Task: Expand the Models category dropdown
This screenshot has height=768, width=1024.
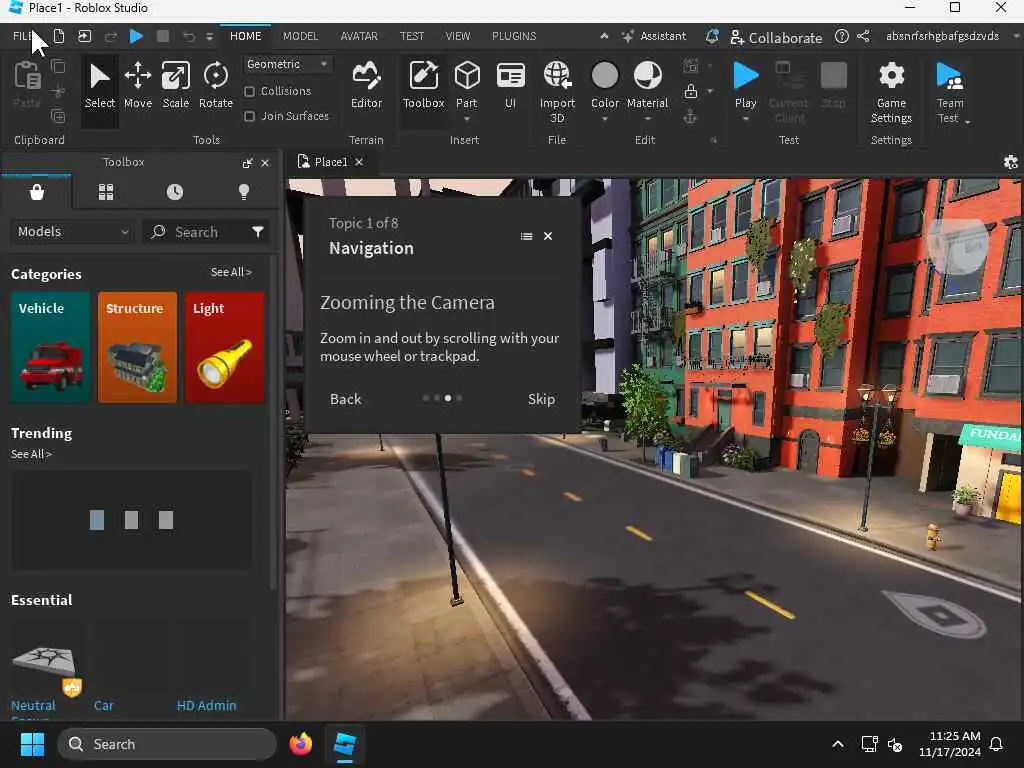Action: [72, 232]
